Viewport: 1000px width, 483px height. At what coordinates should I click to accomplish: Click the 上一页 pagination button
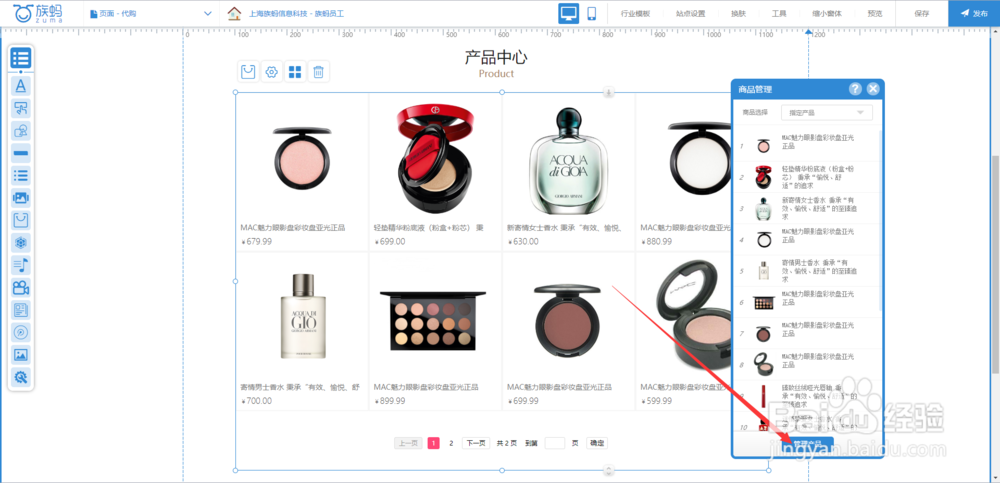pos(408,443)
